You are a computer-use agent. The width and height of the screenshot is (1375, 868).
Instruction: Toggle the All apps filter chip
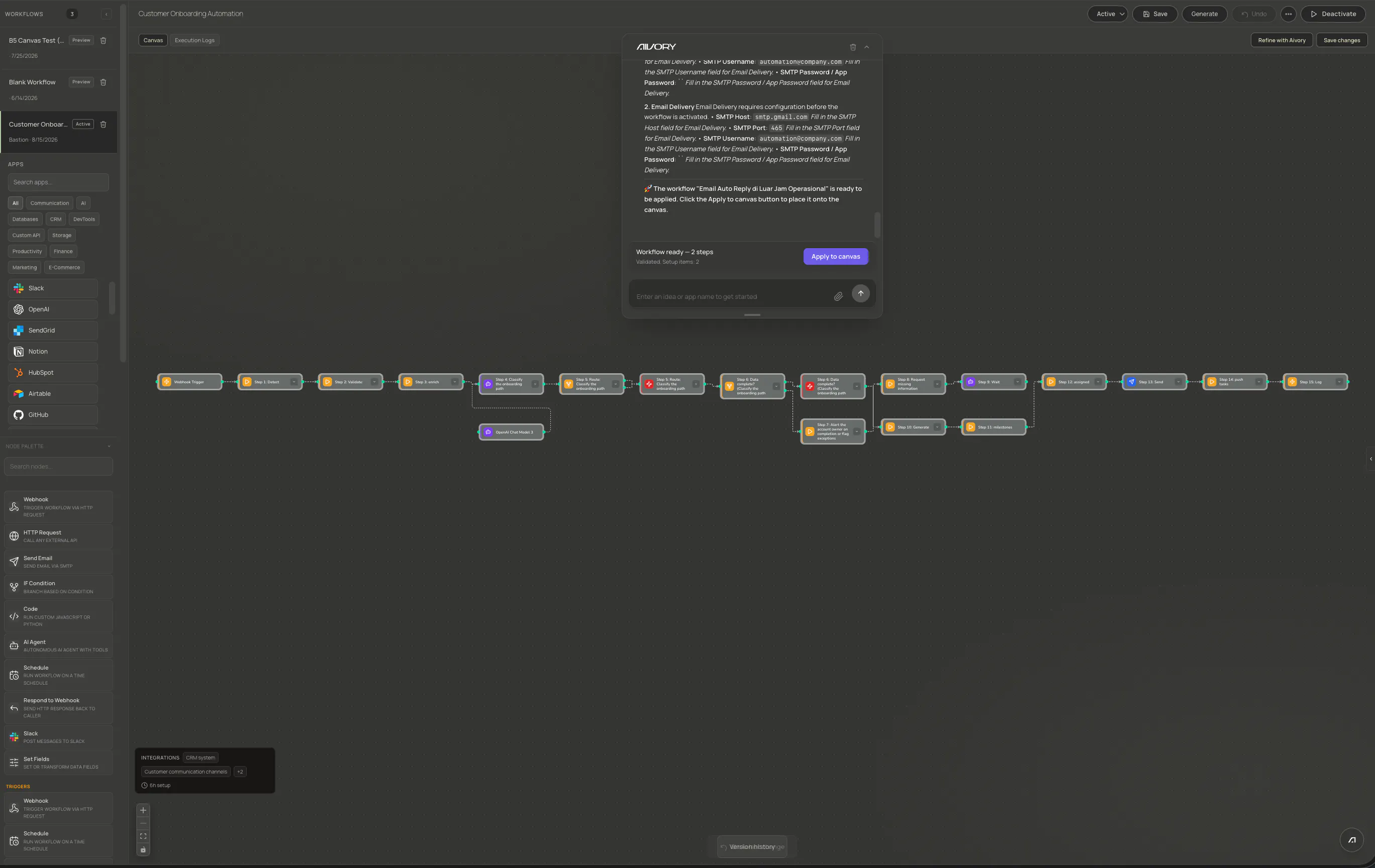tap(16, 203)
